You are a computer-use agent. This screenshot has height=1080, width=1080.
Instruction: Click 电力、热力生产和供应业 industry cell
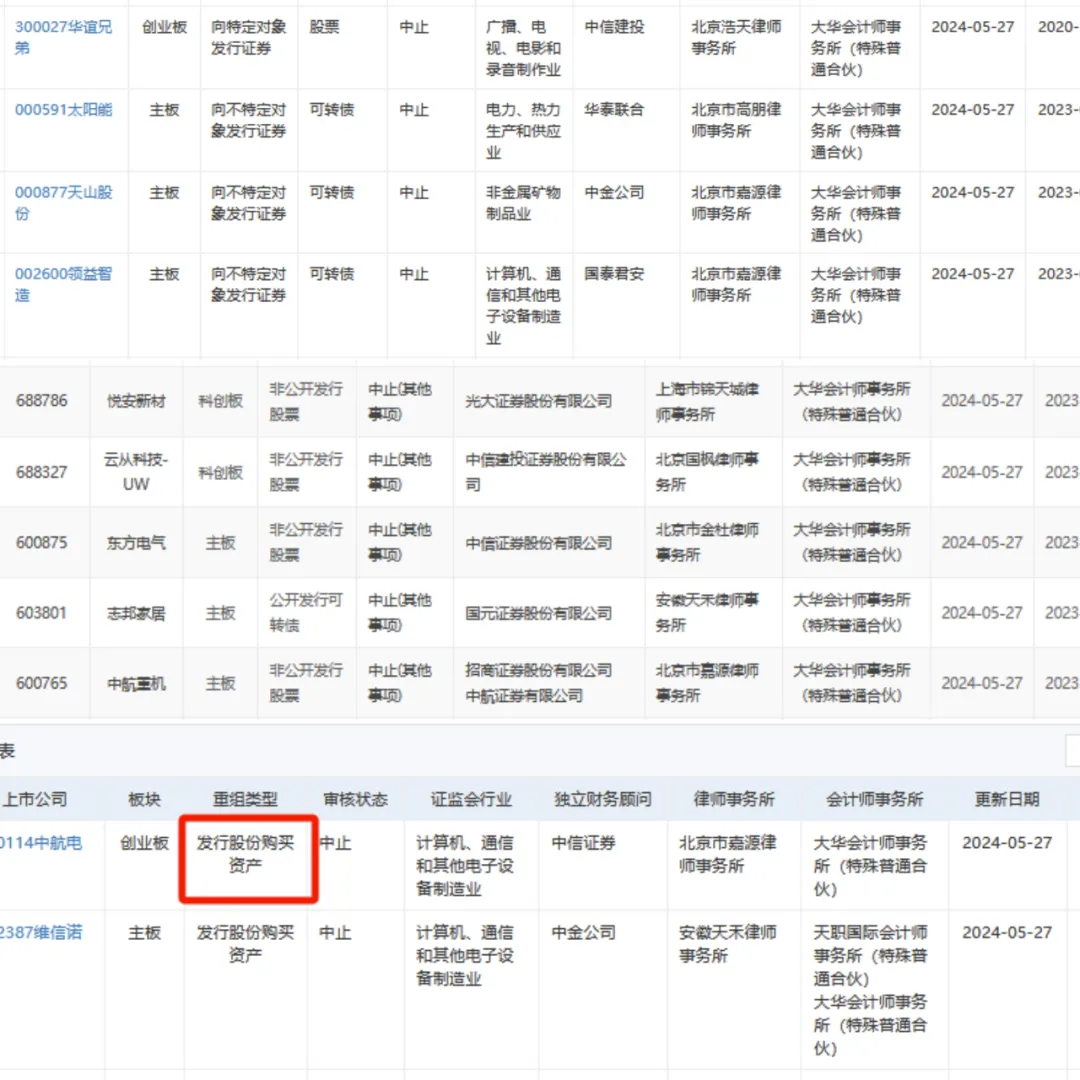tap(523, 131)
